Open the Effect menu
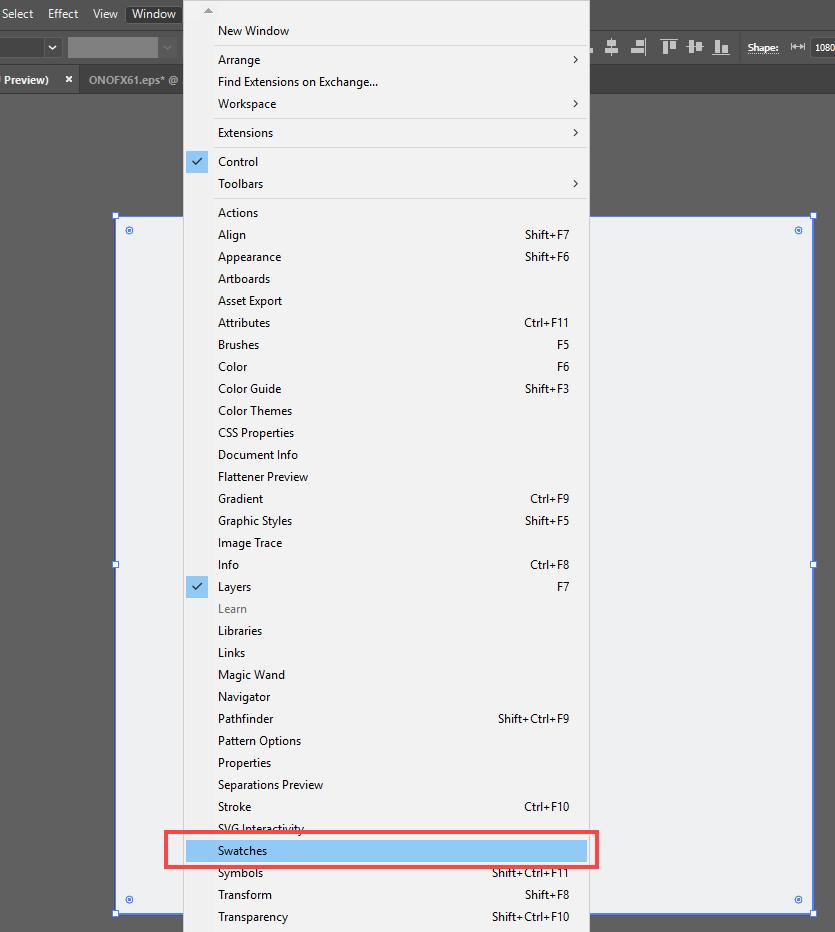 (63, 14)
